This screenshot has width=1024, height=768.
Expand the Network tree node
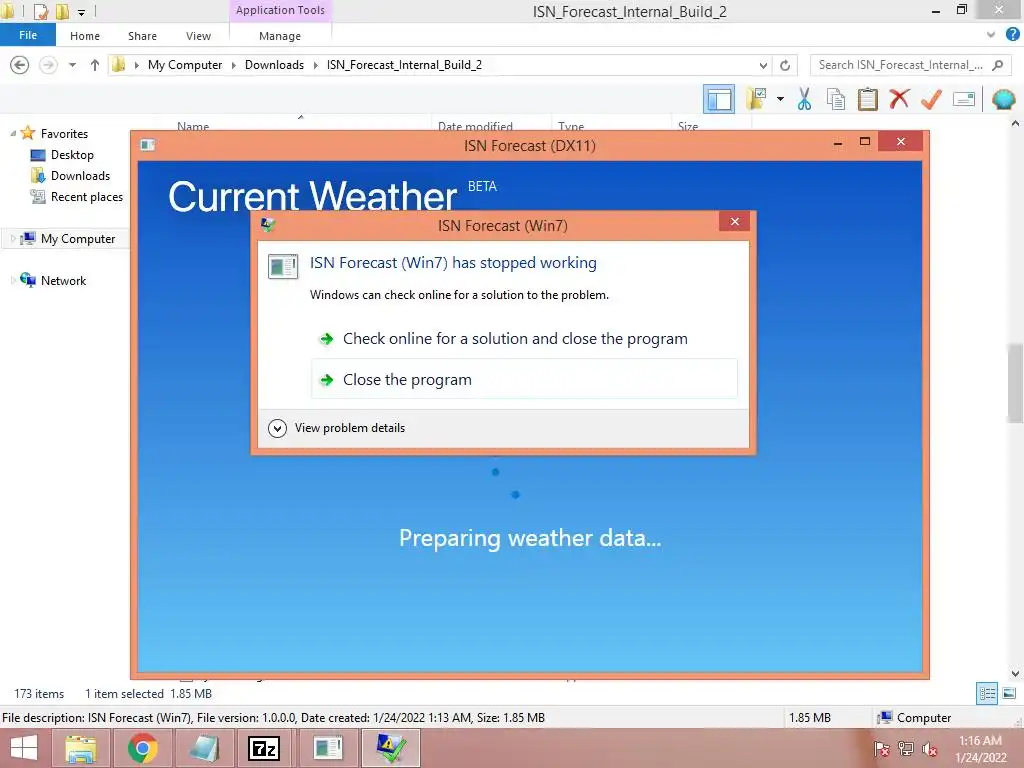pyautogui.click(x=13, y=280)
